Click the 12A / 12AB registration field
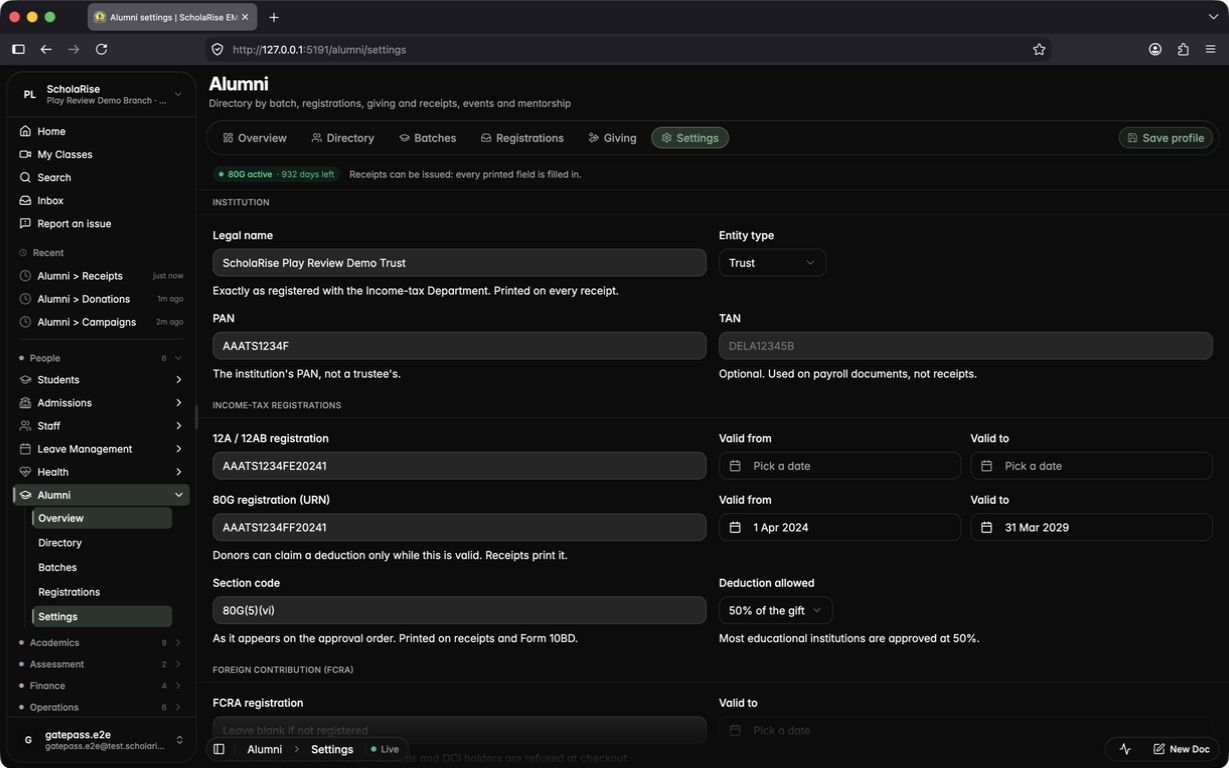This screenshot has width=1229, height=768. point(459,466)
